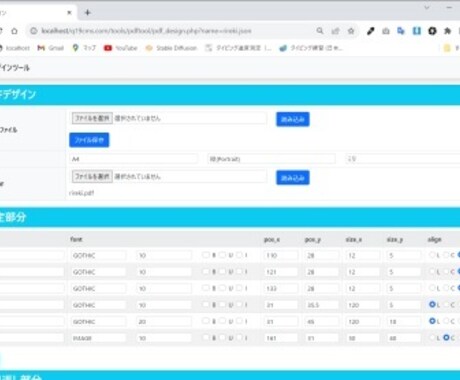Click the size_x column header

coord(354,239)
